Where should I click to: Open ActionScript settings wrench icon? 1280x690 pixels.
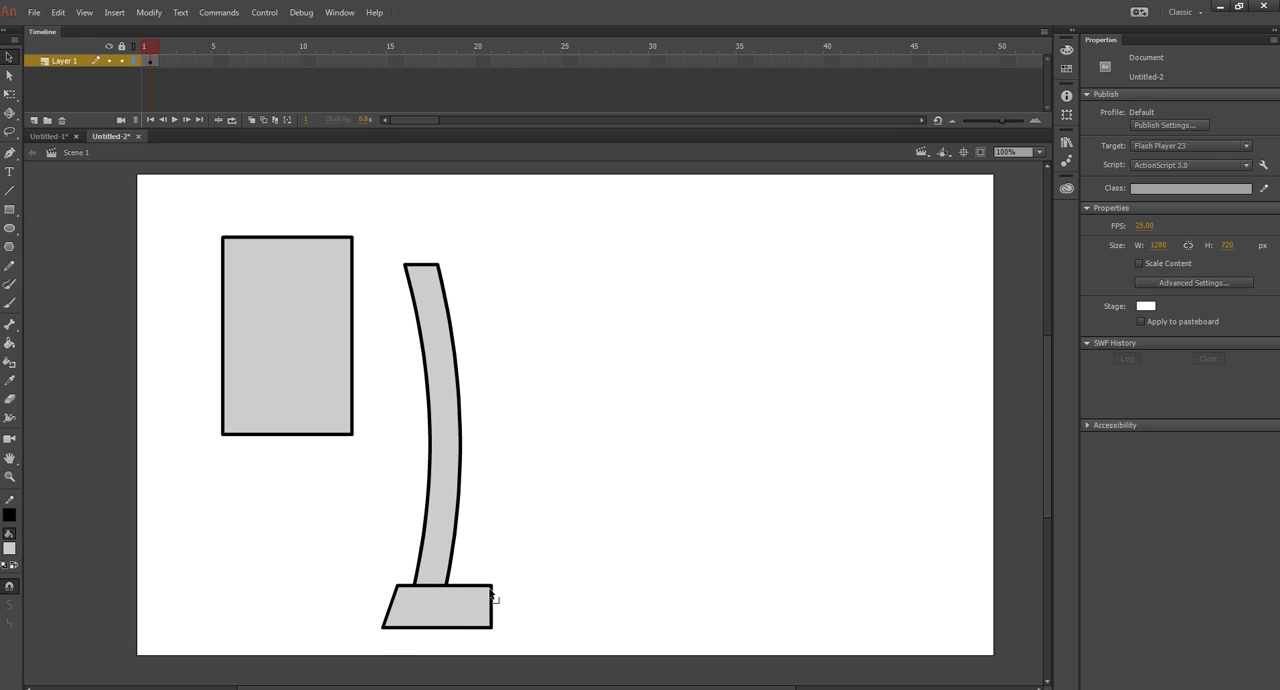(x=1264, y=165)
